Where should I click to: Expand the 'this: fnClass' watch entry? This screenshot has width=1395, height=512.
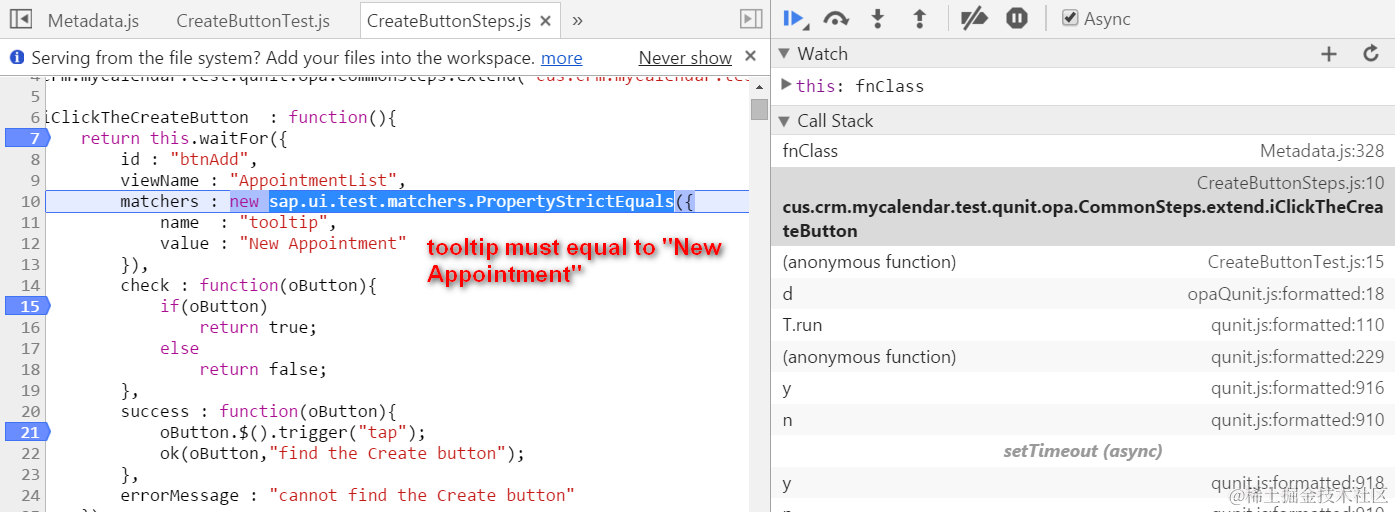[x=786, y=85]
